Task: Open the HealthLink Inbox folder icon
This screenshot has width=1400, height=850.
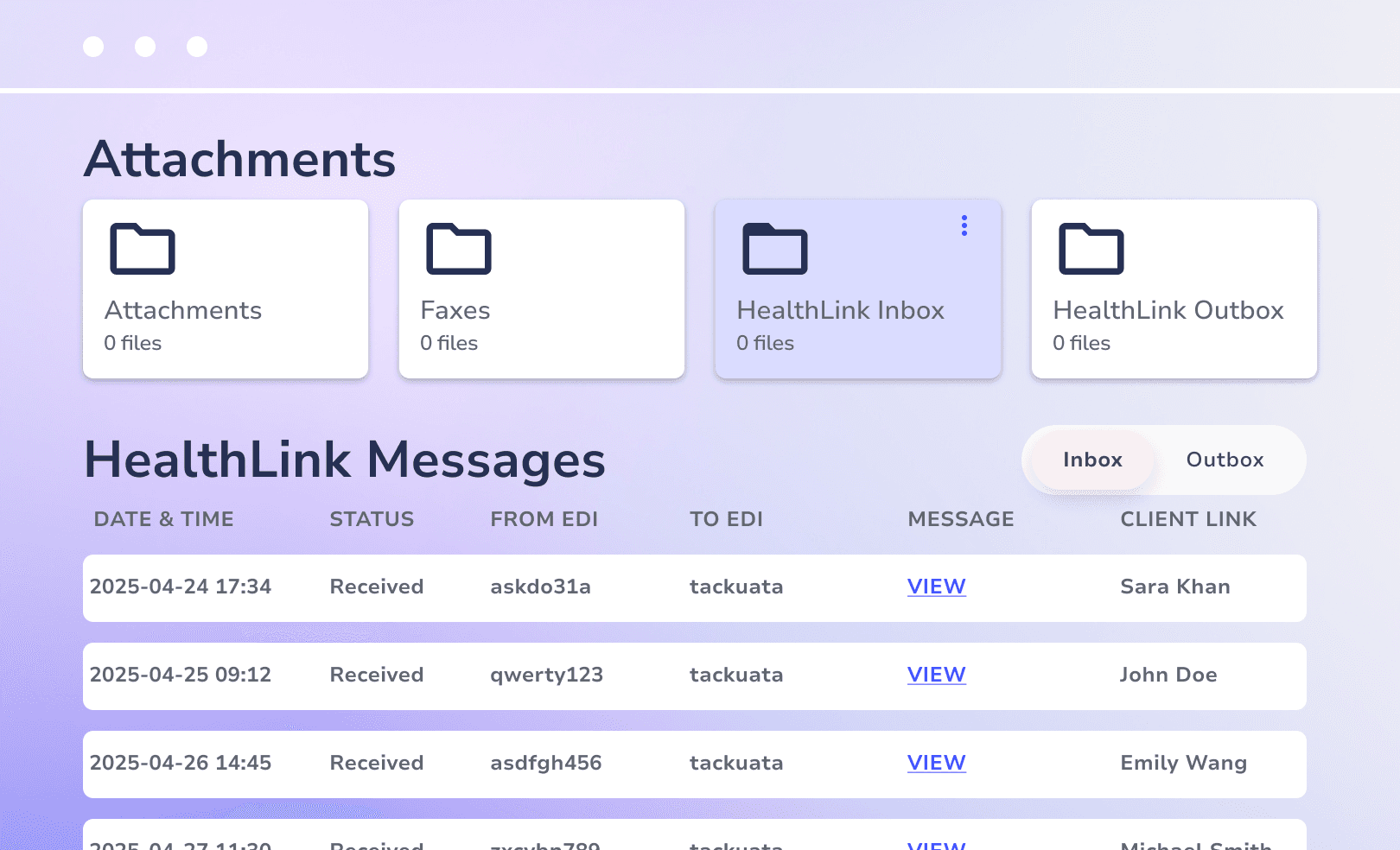Action: pos(775,249)
